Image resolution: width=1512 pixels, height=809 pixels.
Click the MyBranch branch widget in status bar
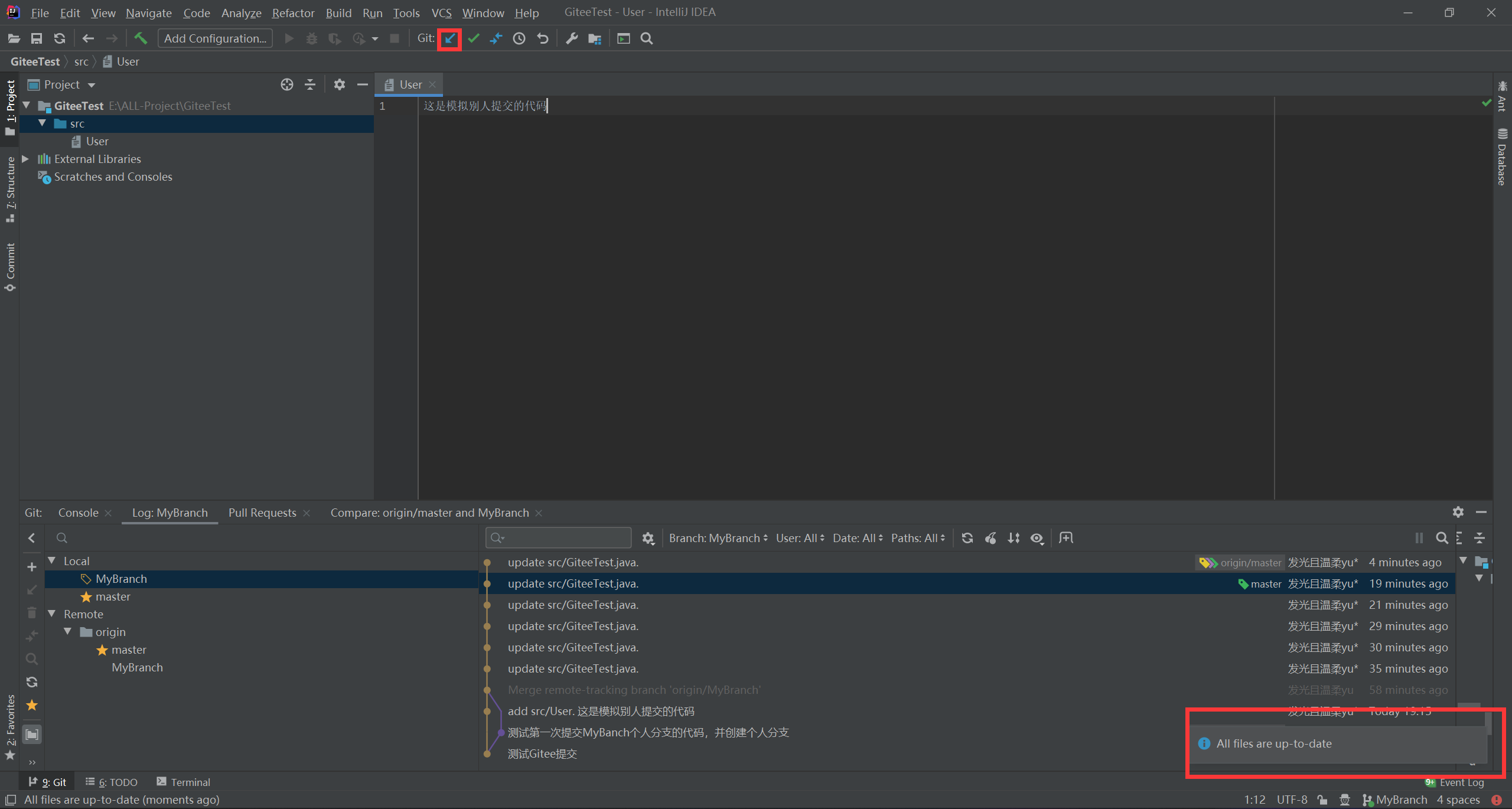click(1395, 800)
